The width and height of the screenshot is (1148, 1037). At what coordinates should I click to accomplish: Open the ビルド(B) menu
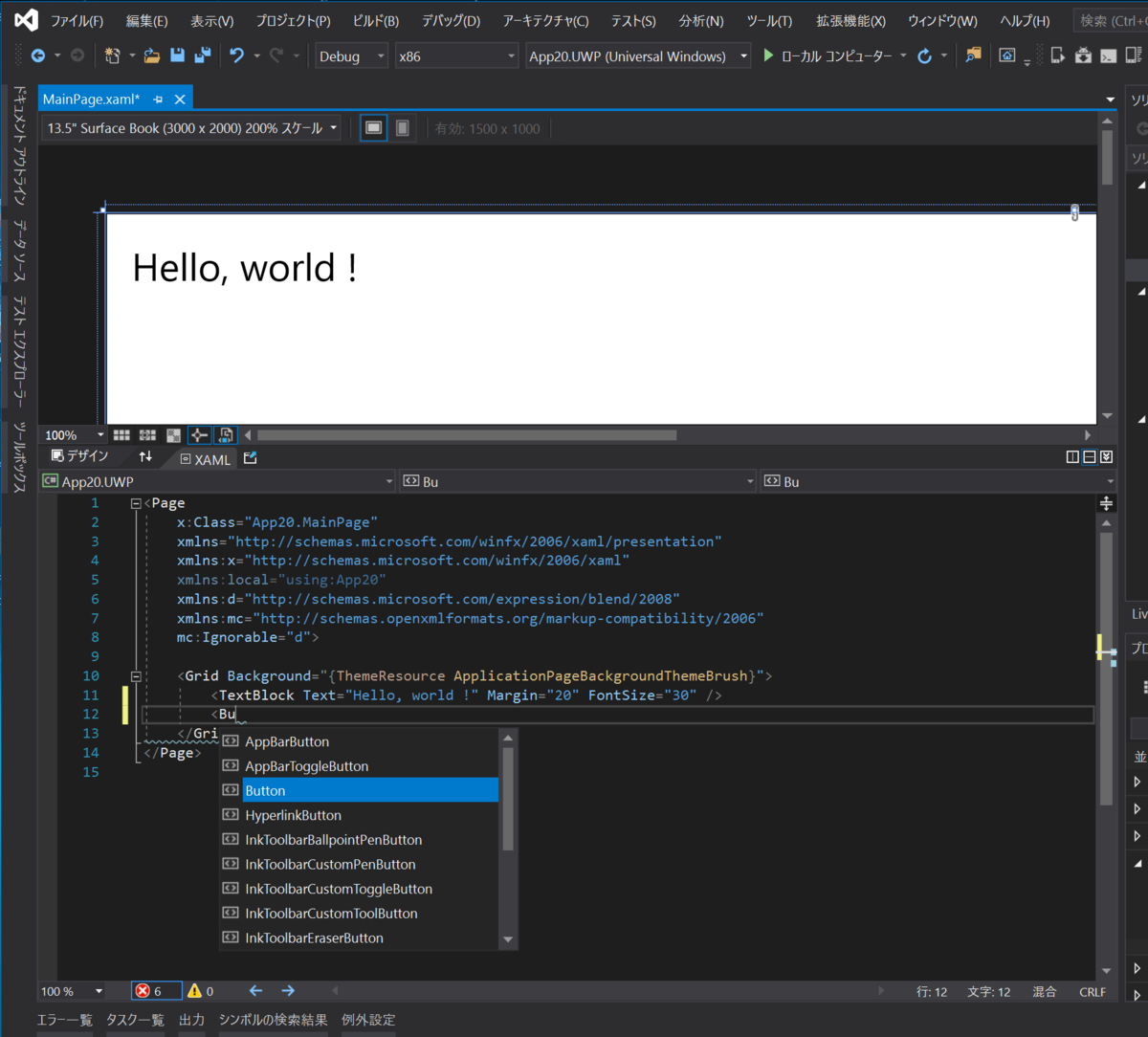[375, 20]
